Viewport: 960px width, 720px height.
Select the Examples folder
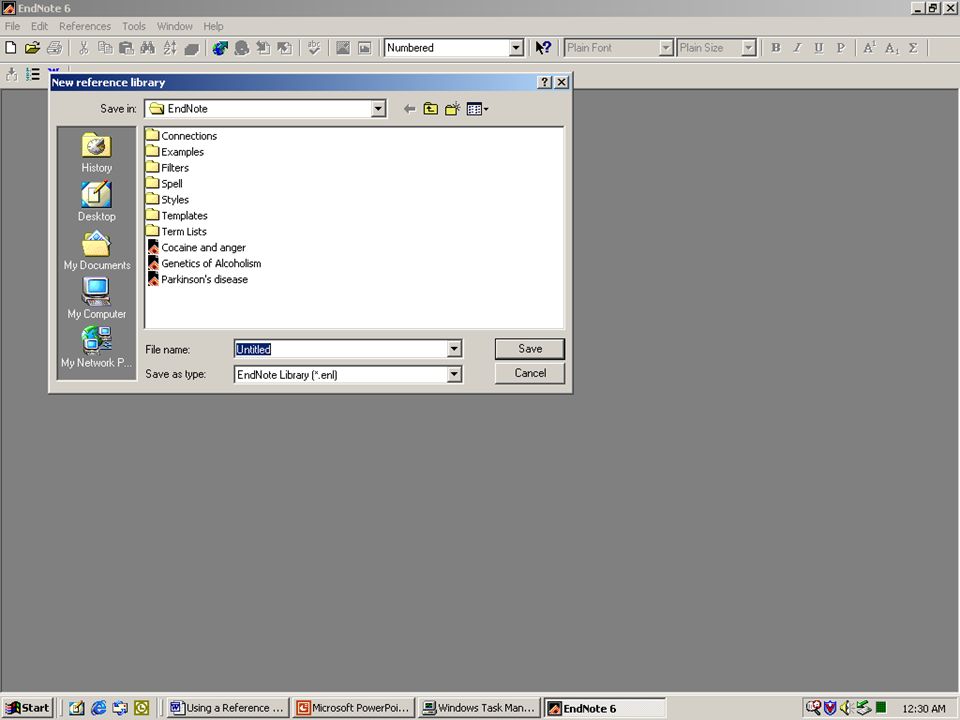[x=175, y=152]
